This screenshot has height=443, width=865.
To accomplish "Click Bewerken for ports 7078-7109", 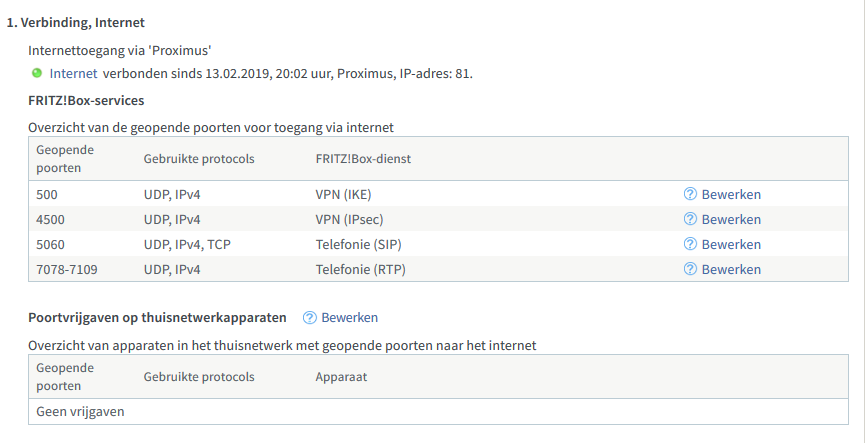I will 731,269.
